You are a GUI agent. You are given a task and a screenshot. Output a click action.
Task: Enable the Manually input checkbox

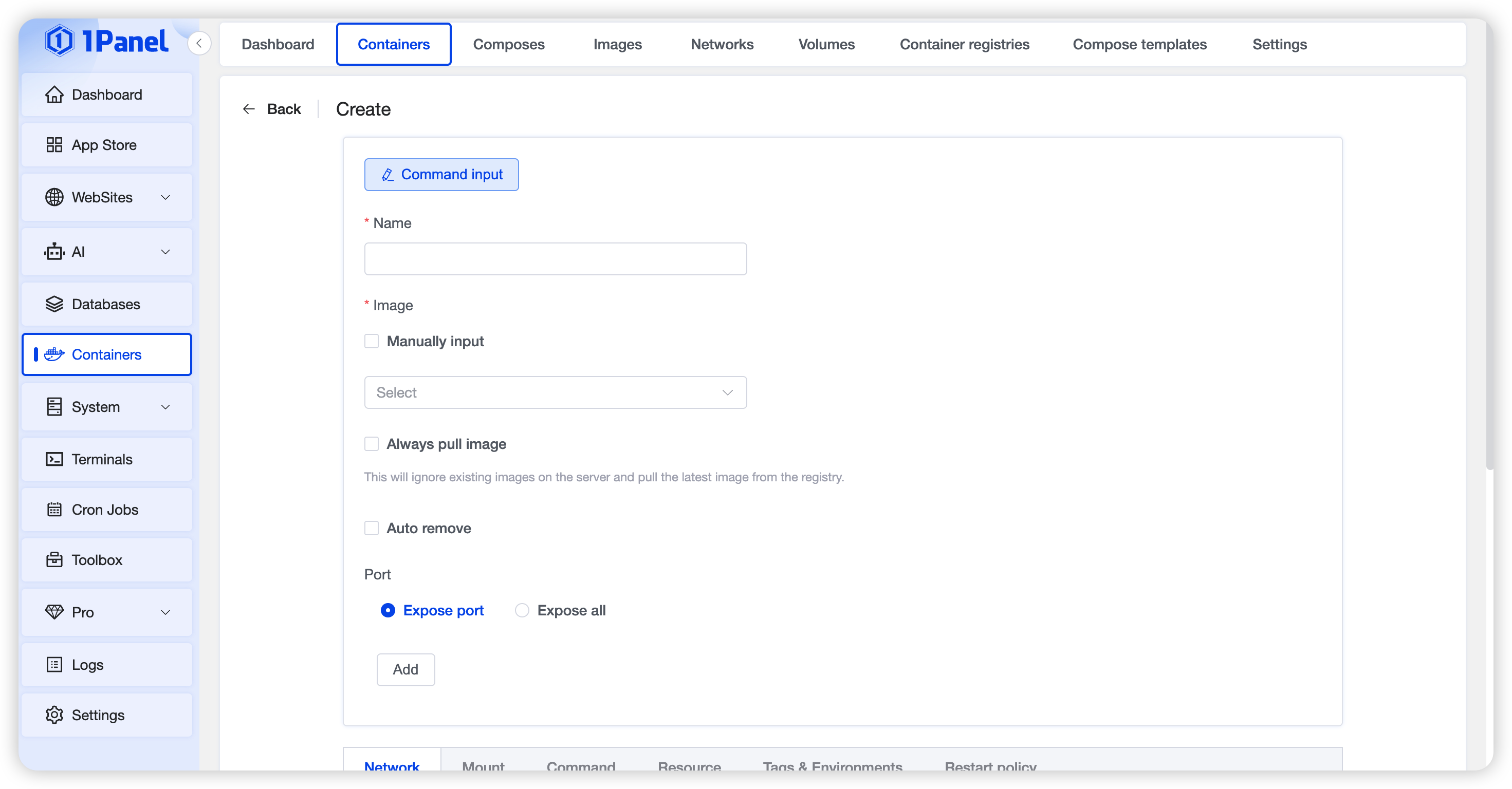point(372,342)
